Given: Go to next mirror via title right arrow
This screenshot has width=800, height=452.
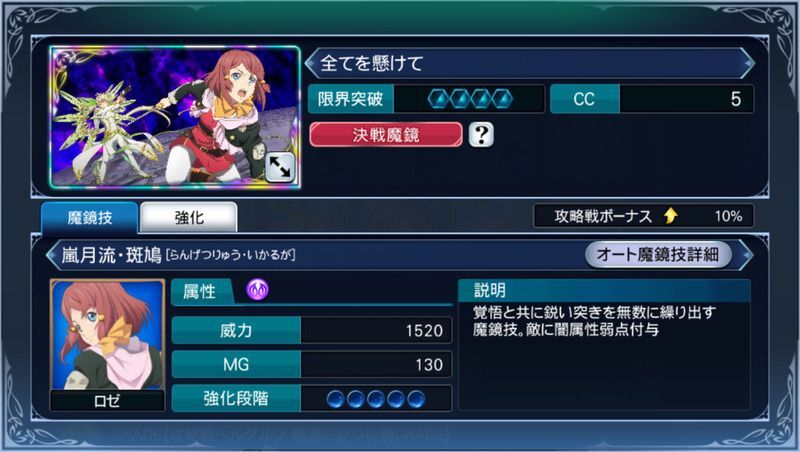Looking at the screenshot, I should pos(747,63).
